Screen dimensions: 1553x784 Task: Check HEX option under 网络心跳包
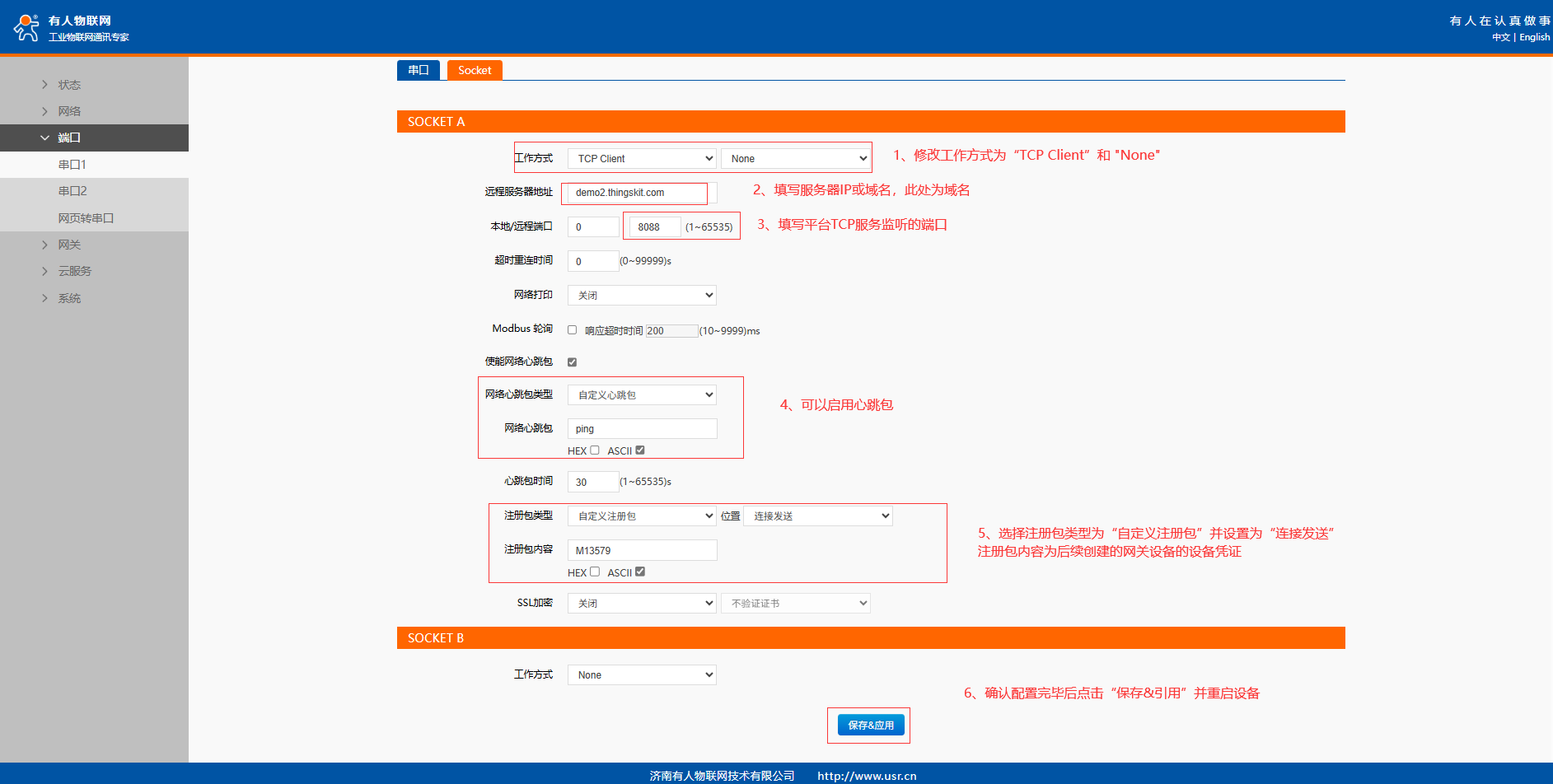tap(595, 450)
